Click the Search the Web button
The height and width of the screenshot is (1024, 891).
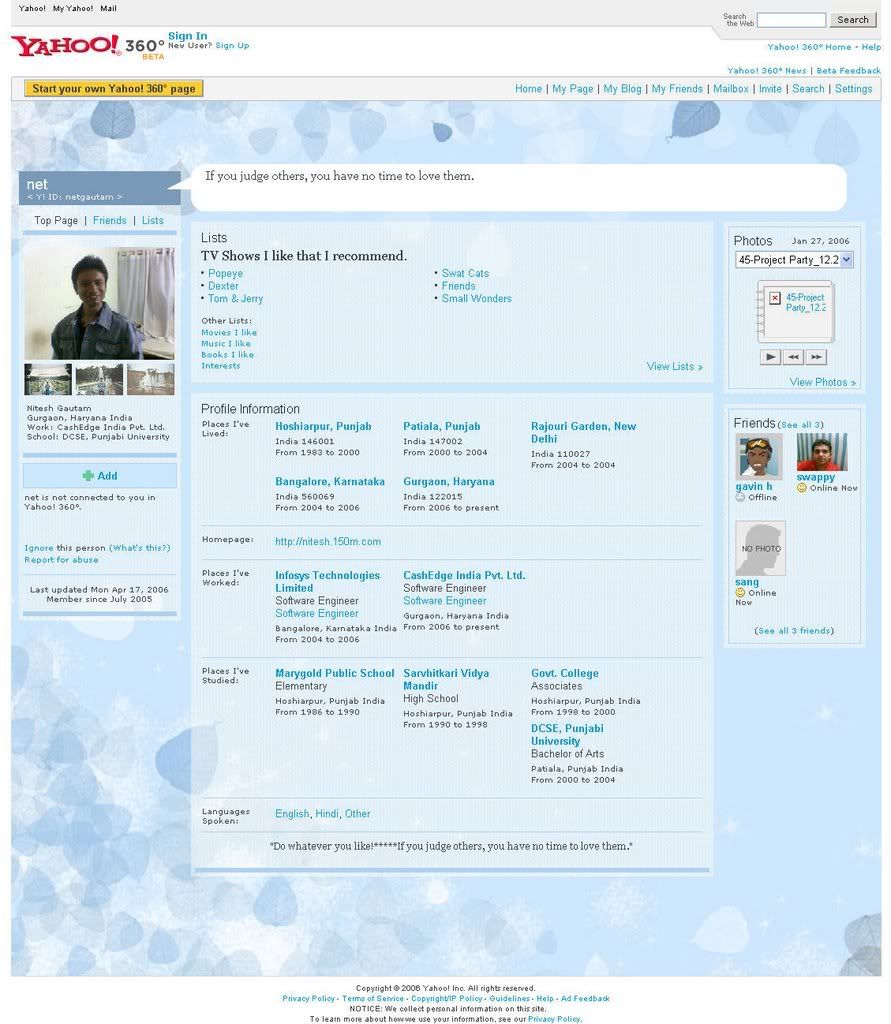(x=853, y=20)
